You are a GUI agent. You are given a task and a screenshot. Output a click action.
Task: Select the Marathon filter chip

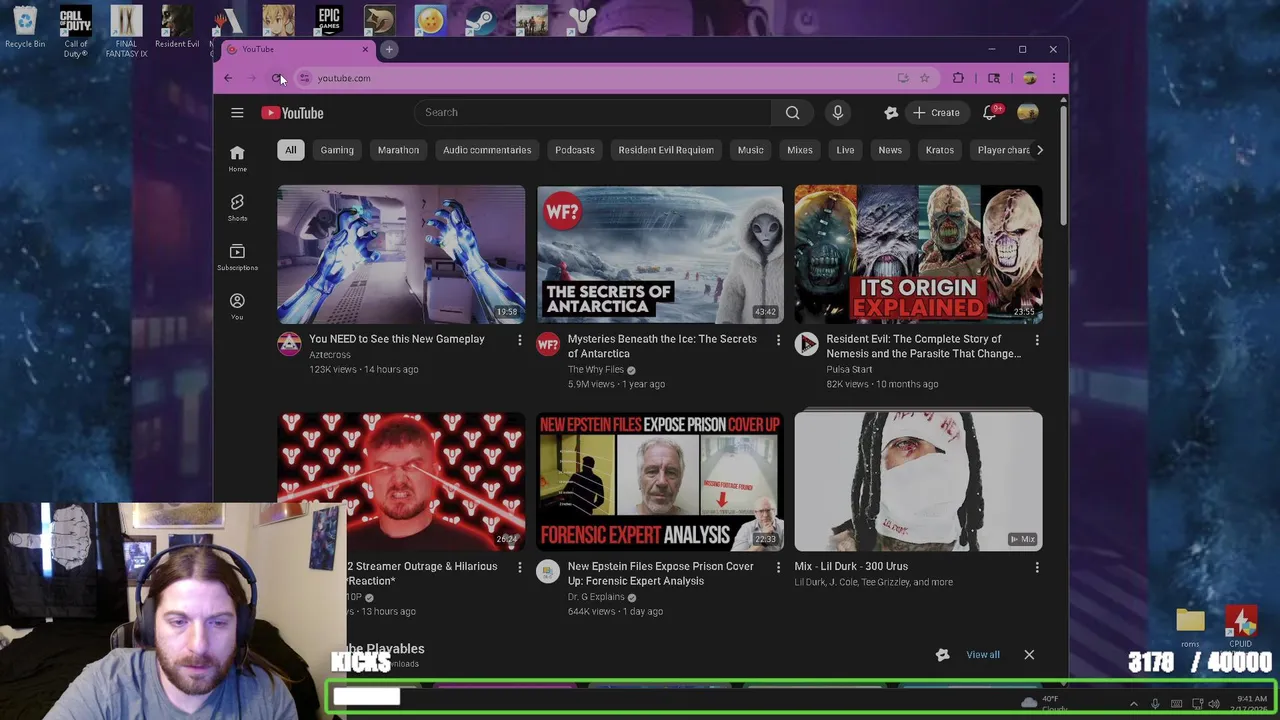click(398, 150)
